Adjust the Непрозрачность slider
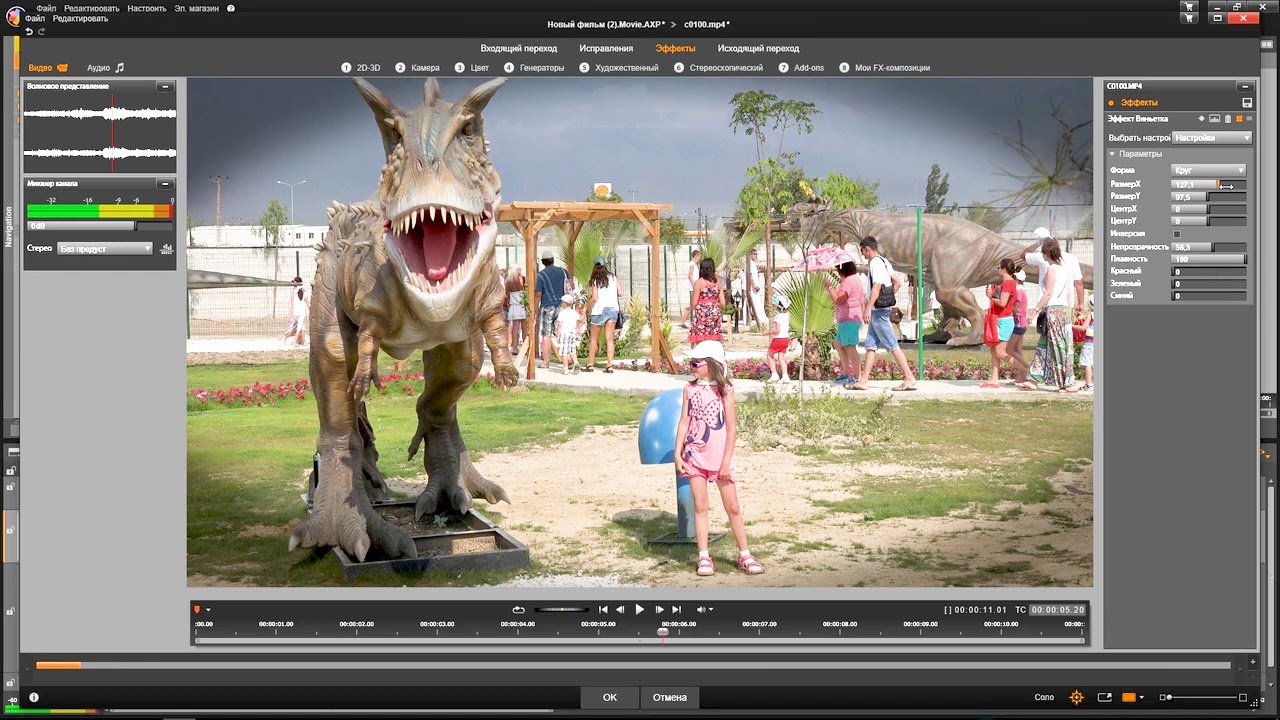Image resolution: width=1280 pixels, height=720 pixels. [1209, 246]
